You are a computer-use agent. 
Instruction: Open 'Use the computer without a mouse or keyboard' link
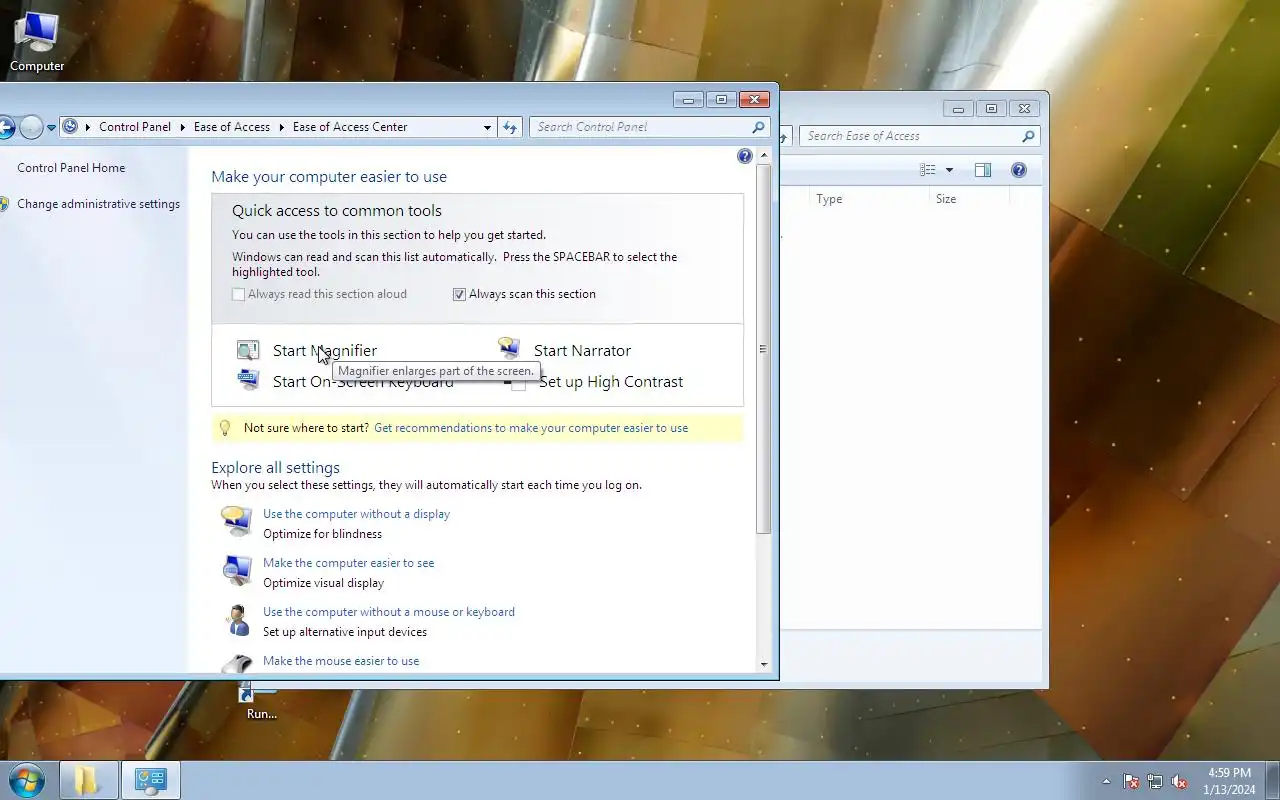(x=389, y=612)
